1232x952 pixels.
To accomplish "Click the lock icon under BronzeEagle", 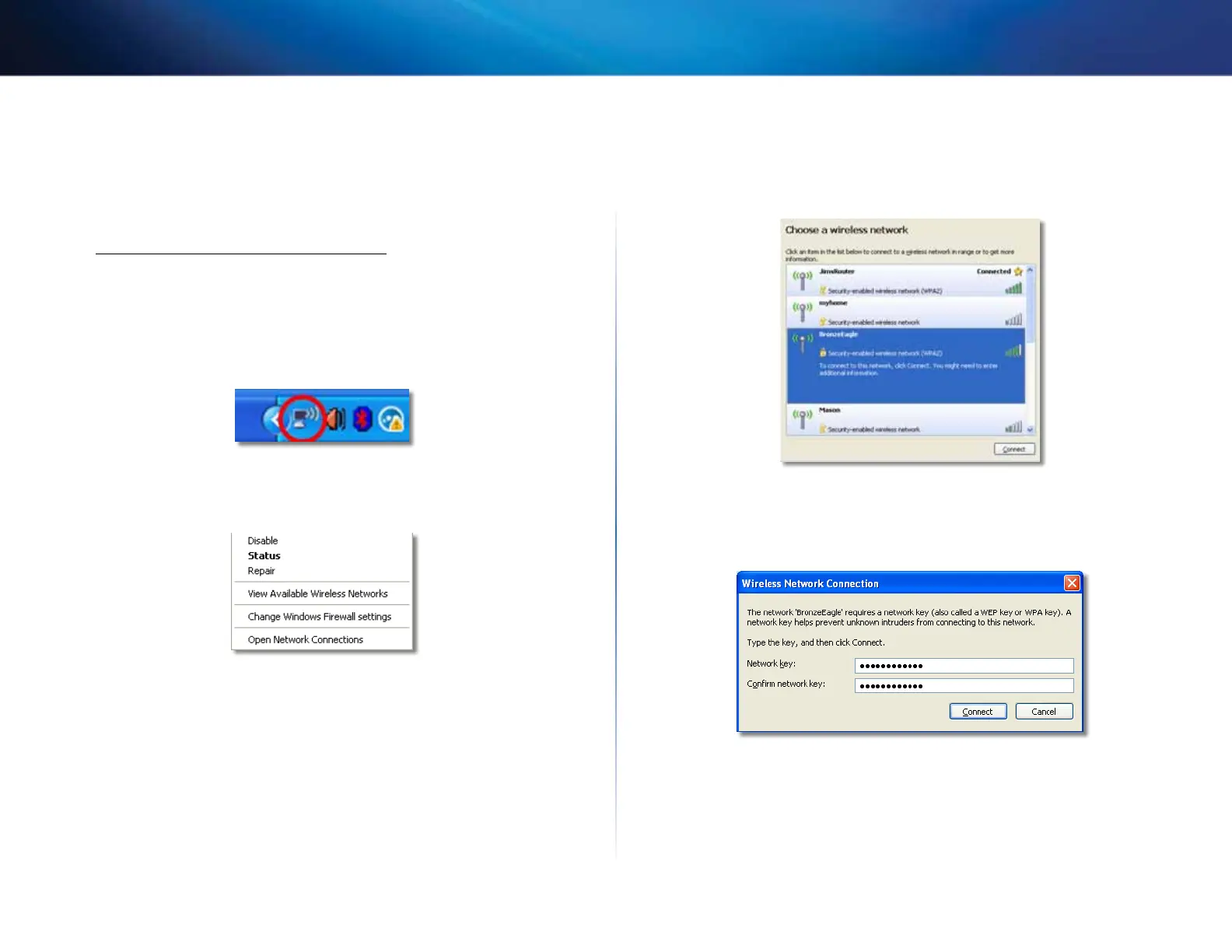I will click(823, 353).
